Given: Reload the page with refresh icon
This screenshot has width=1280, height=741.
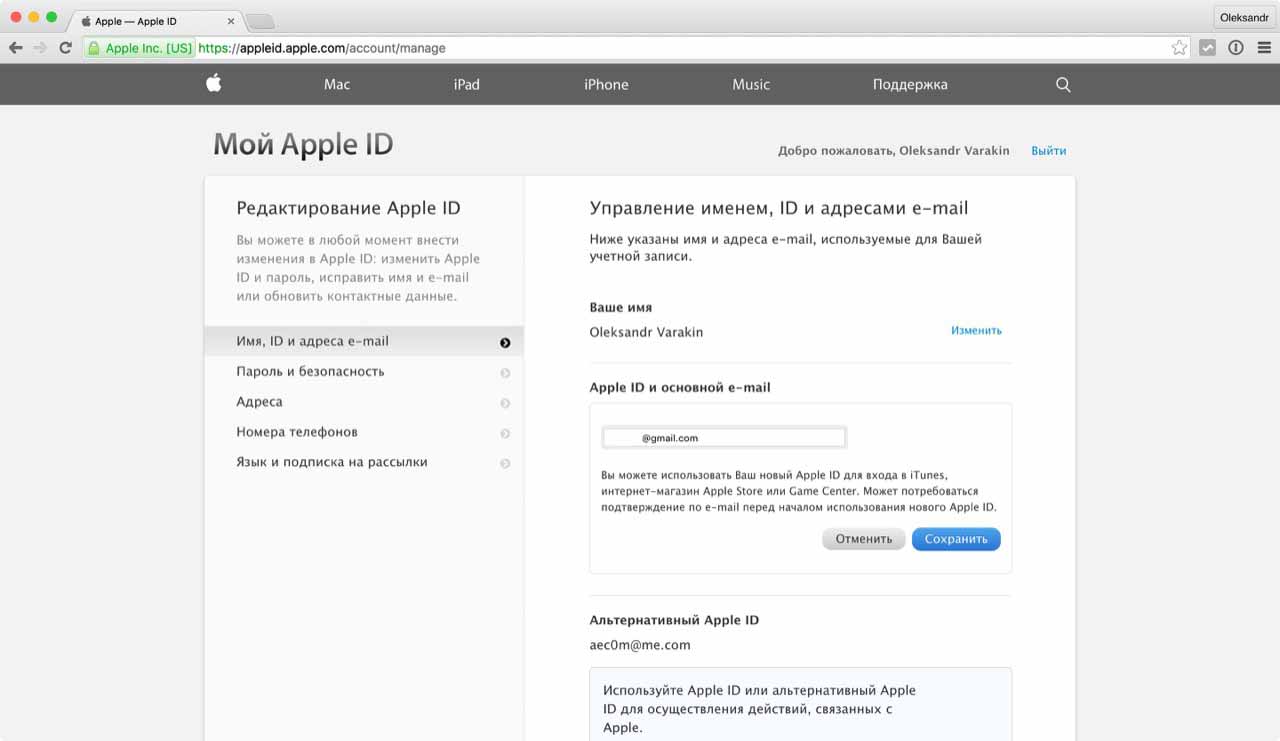Looking at the screenshot, I should (66, 48).
